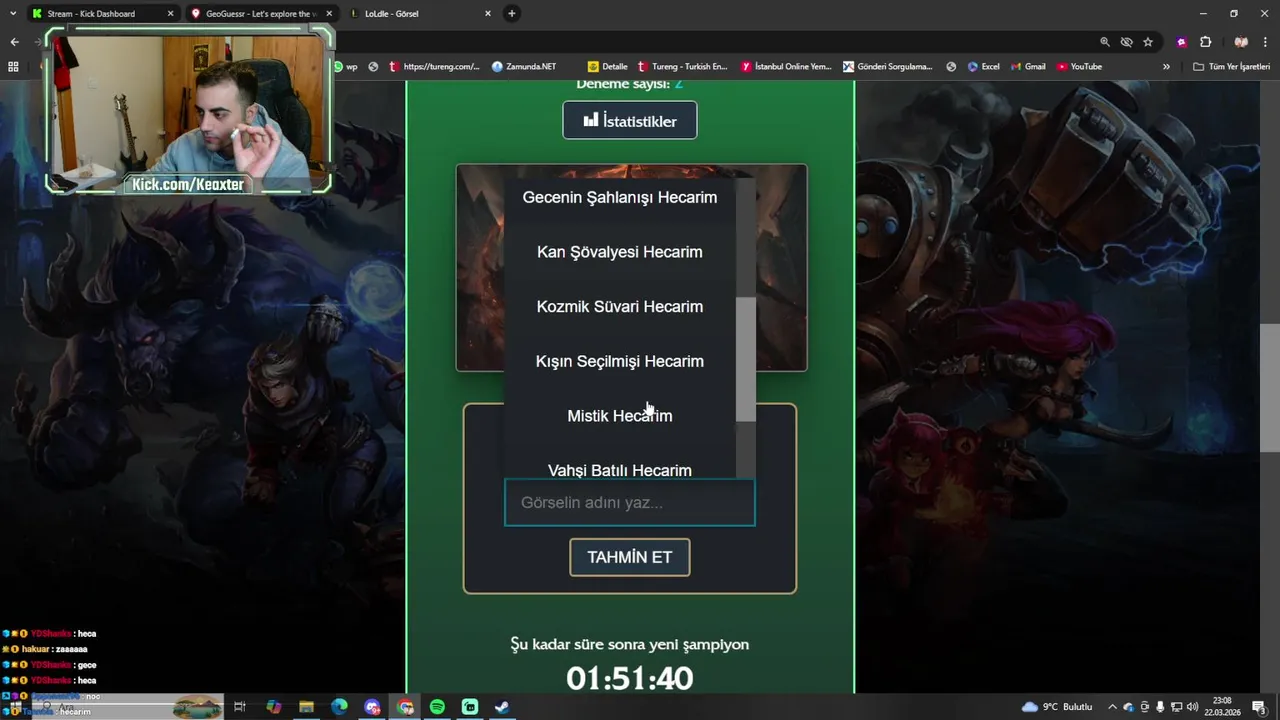Screen dimensions: 1280x720
Task: Open the network tray icon
Action: (1176, 707)
